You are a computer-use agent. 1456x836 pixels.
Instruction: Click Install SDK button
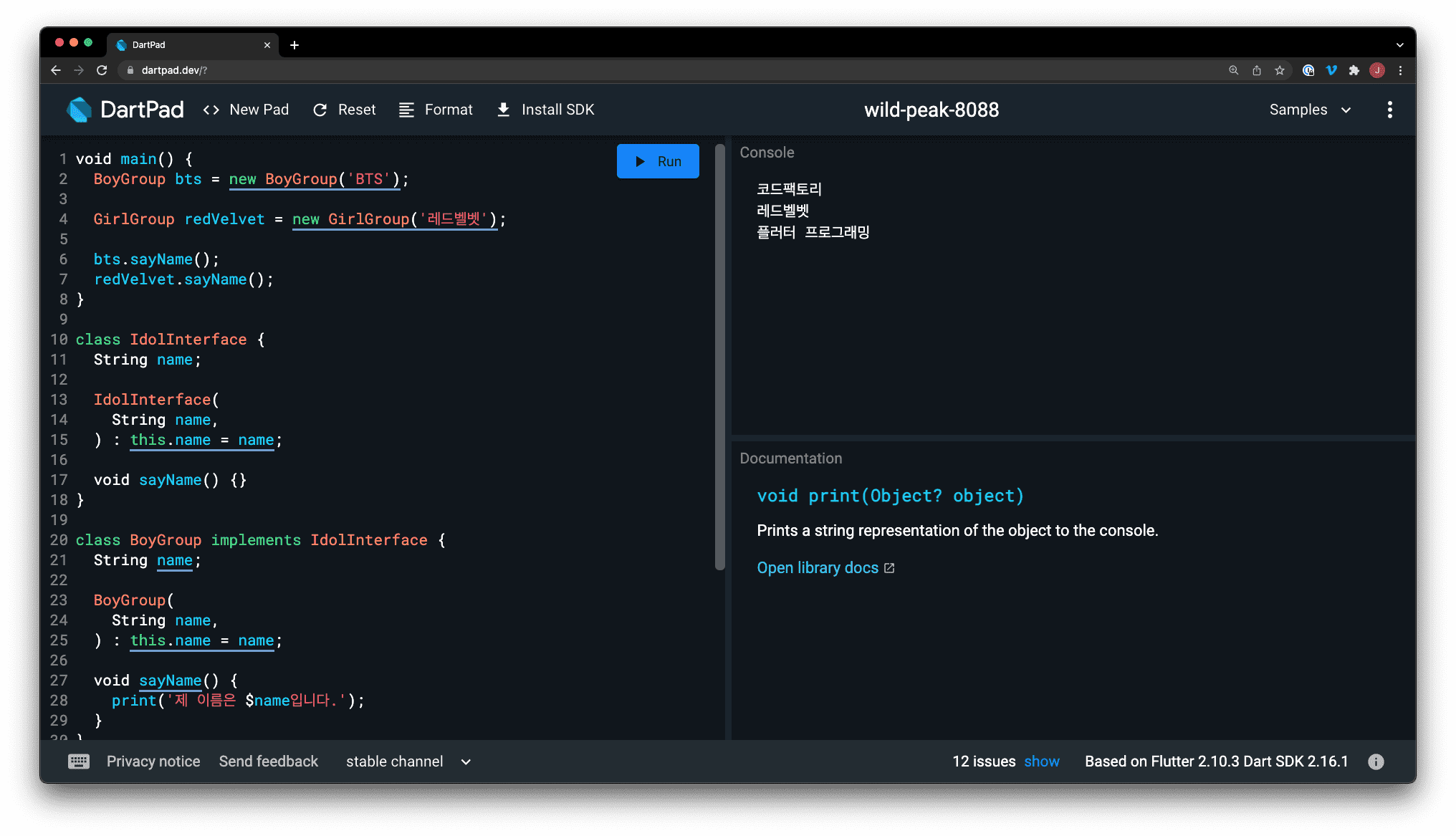tap(545, 110)
